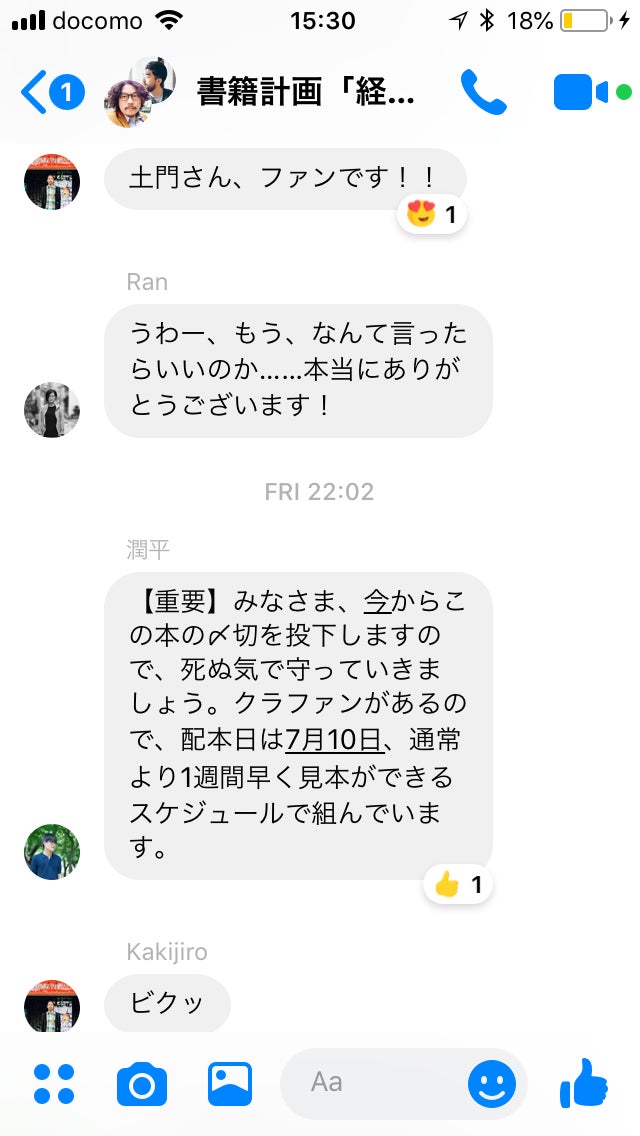The width and height of the screenshot is (640, 1136).
Task: Start a video call with the camera icon
Action: coord(581,93)
